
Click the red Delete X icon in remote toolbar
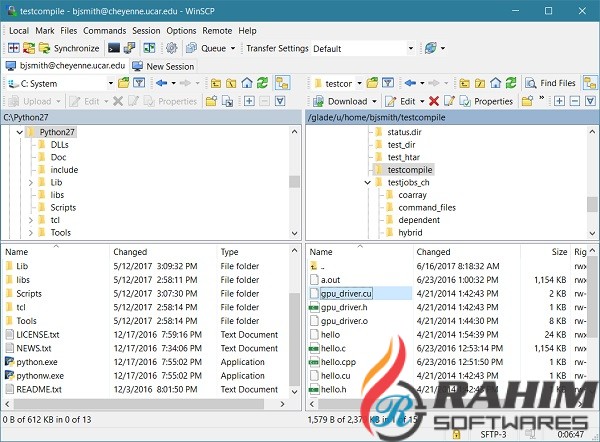[434, 101]
